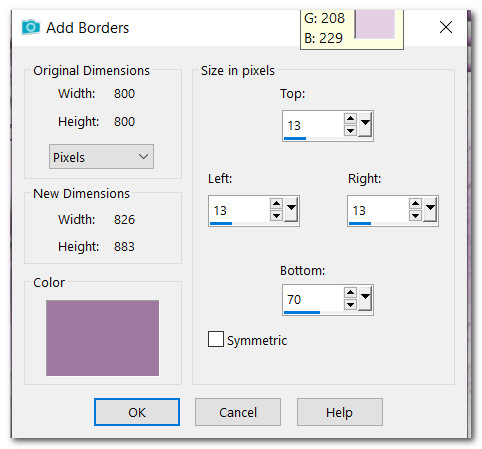Click the Original Dimensions width value 800

coord(124,93)
